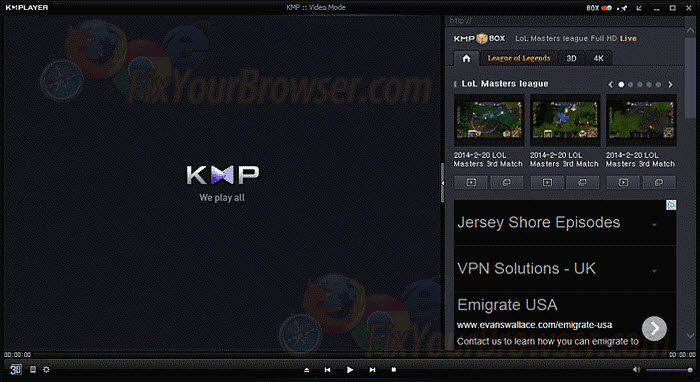
Task: Open second match in new window icon
Action: [x=582, y=182]
